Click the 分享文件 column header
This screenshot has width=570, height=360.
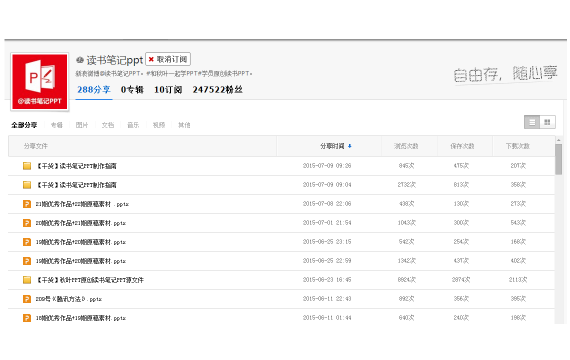point(36,146)
